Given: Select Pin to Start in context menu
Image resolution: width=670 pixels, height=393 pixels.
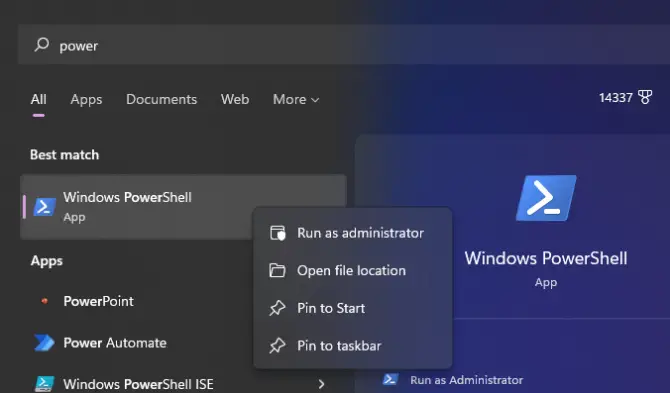Looking at the screenshot, I should pyautogui.click(x=353, y=308).
